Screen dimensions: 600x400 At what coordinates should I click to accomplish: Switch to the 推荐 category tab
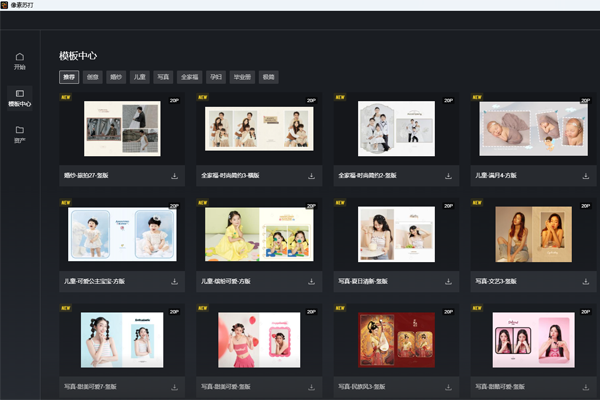69,76
